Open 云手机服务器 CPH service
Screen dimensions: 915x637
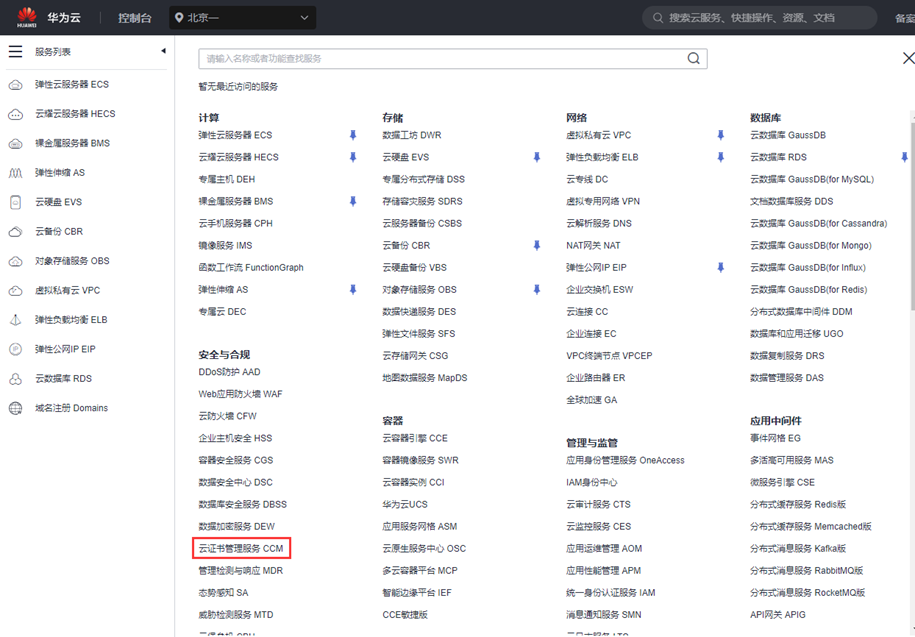point(235,223)
